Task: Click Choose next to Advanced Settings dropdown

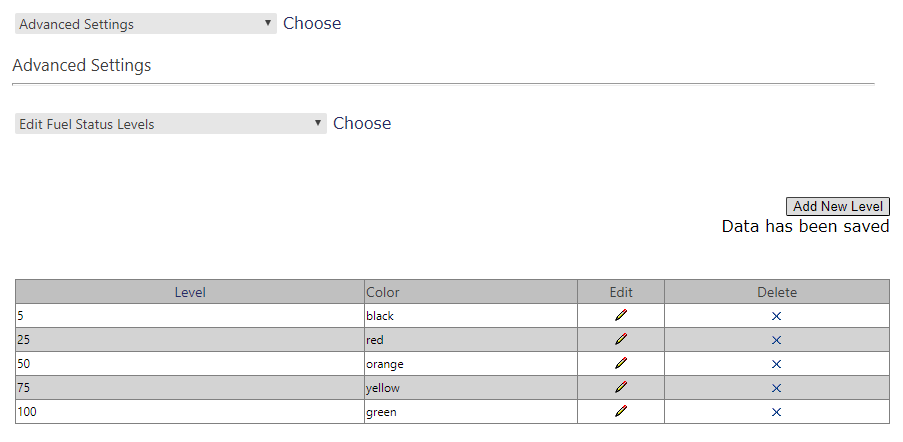Action: pyautogui.click(x=312, y=24)
